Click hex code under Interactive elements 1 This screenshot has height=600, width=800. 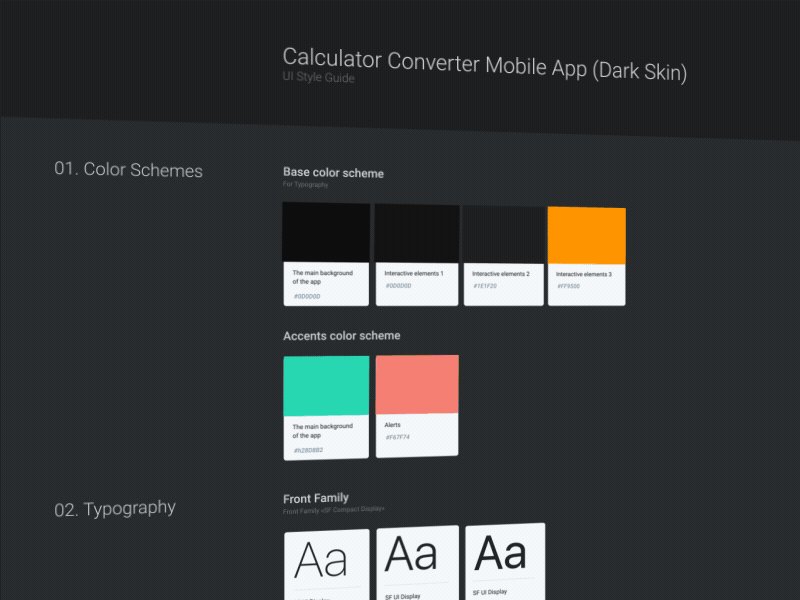(x=398, y=286)
